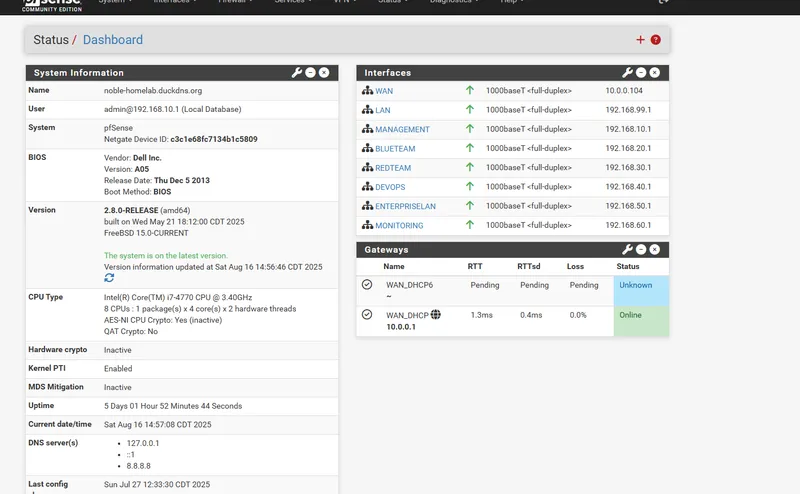Open the LAN interface link
Image resolution: width=800 pixels, height=494 pixels.
(x=383, y=110)
